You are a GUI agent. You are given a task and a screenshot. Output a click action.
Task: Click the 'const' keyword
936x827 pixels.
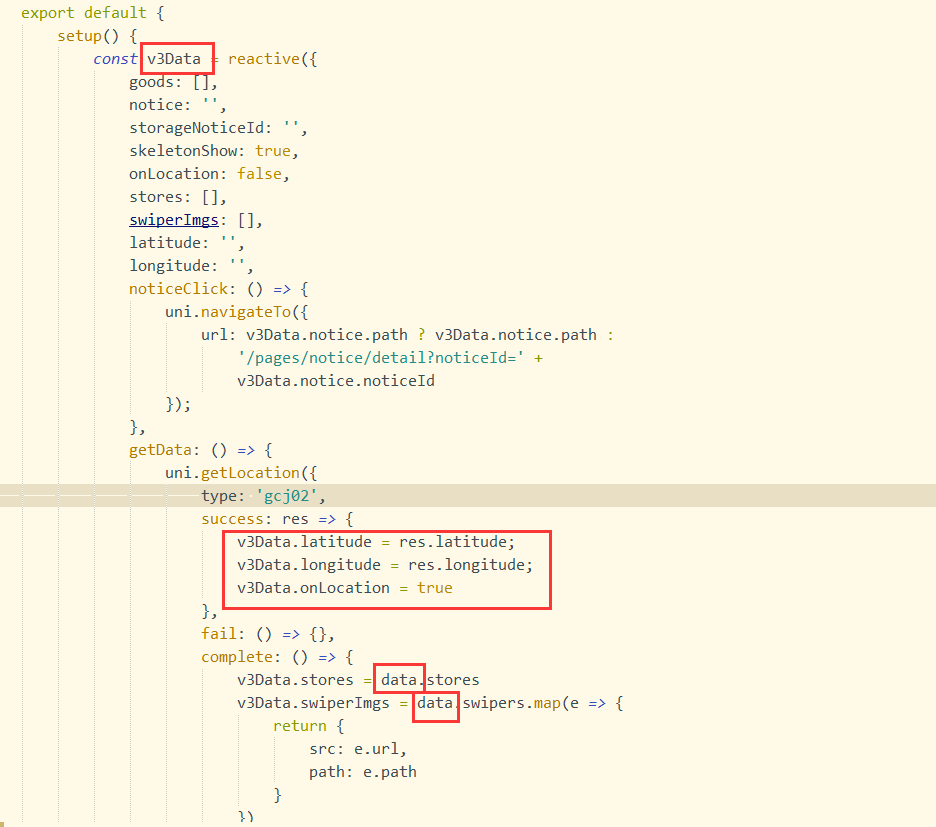115,59
